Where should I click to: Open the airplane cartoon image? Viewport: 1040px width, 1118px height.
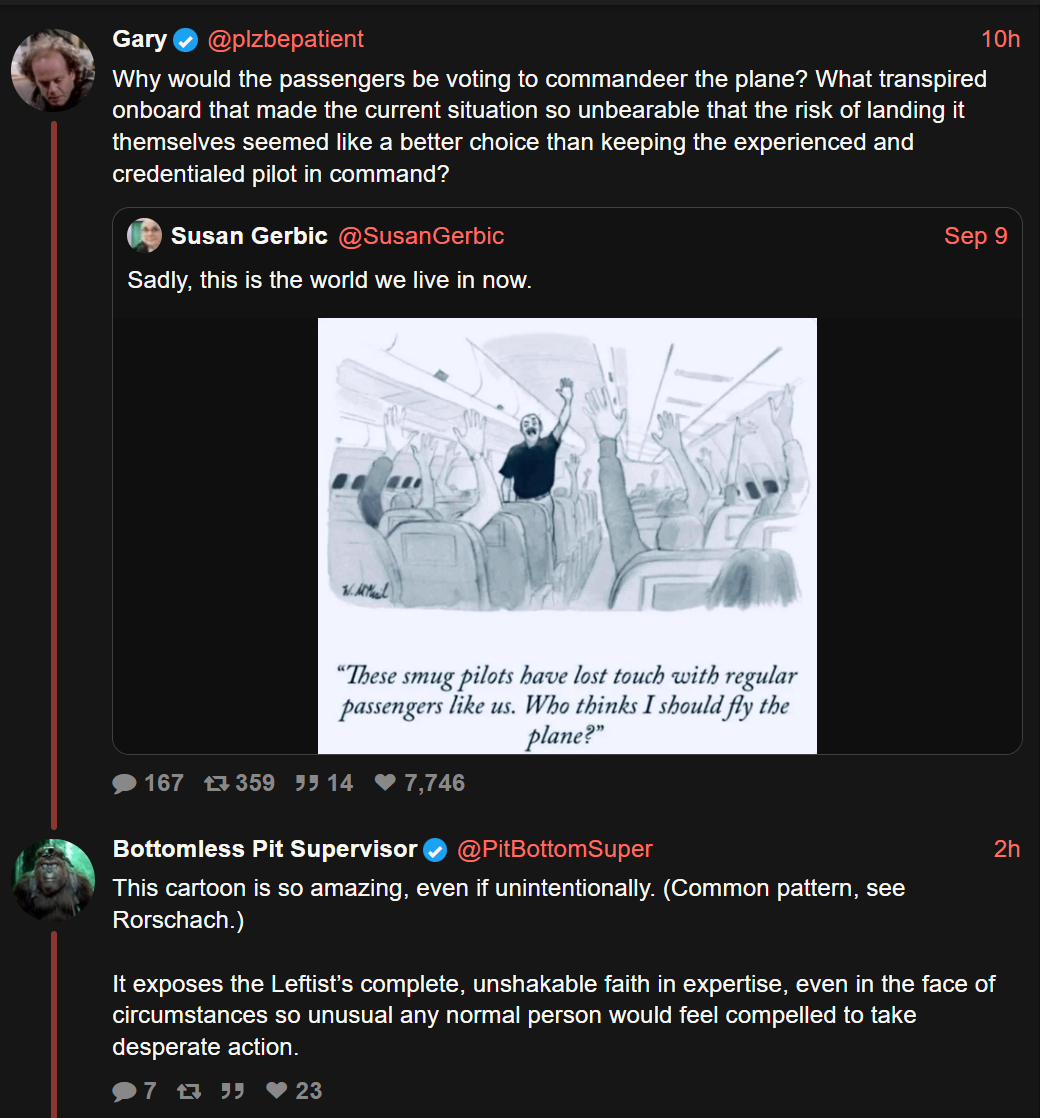(567, 535)
